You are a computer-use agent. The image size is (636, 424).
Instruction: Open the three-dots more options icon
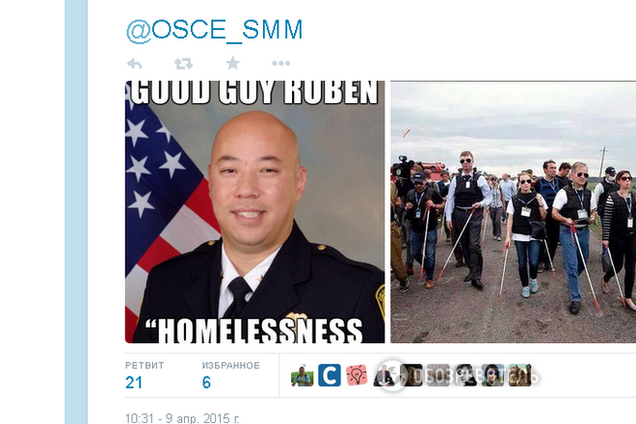coord(281,63)
